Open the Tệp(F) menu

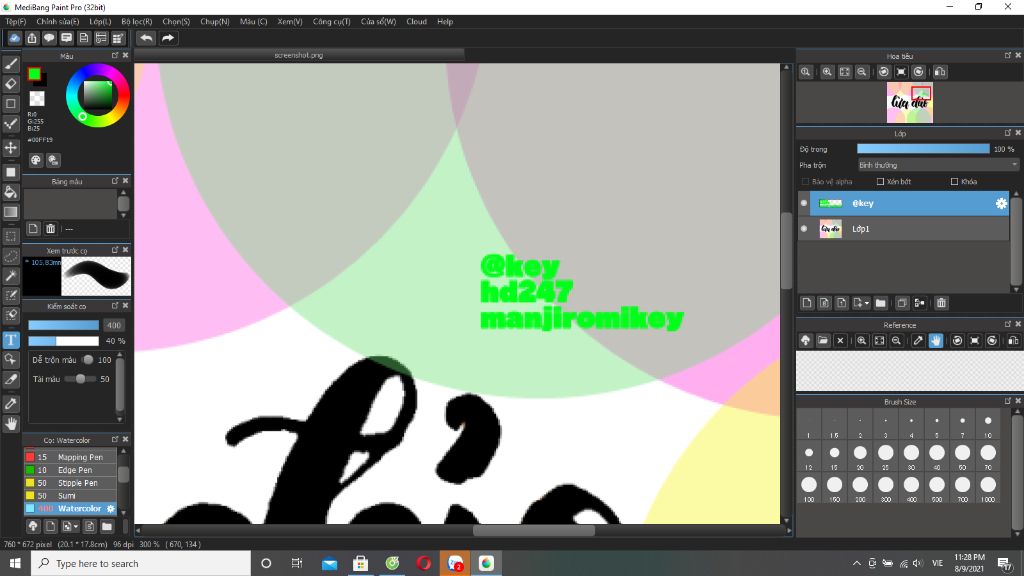pyautogui.click(x=16, y=22)
